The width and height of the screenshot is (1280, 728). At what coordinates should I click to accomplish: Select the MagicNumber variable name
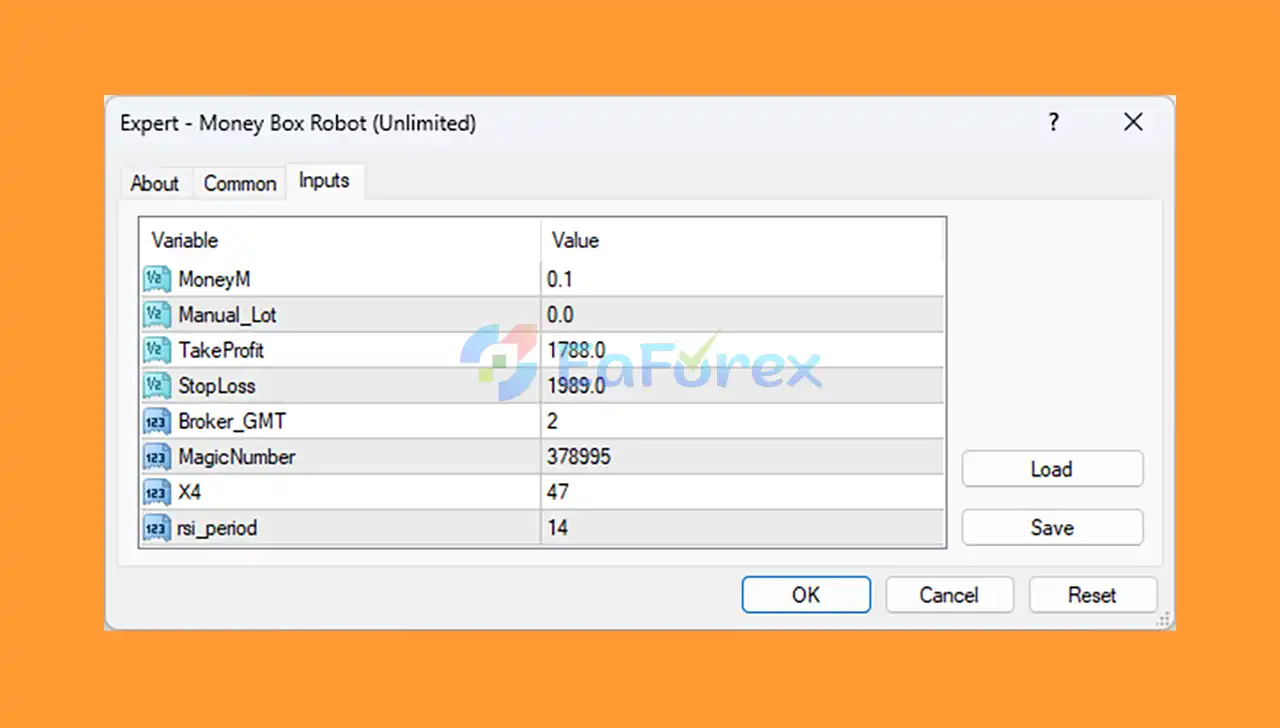click(237, 457)
